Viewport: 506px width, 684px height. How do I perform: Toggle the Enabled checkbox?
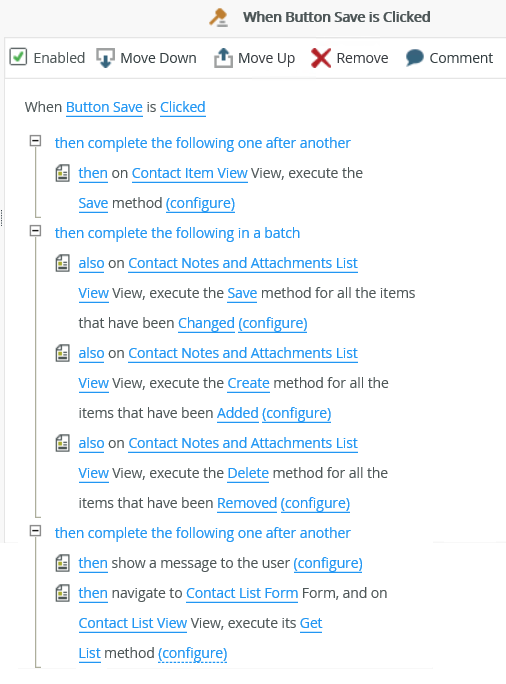[x=18, y=57]
